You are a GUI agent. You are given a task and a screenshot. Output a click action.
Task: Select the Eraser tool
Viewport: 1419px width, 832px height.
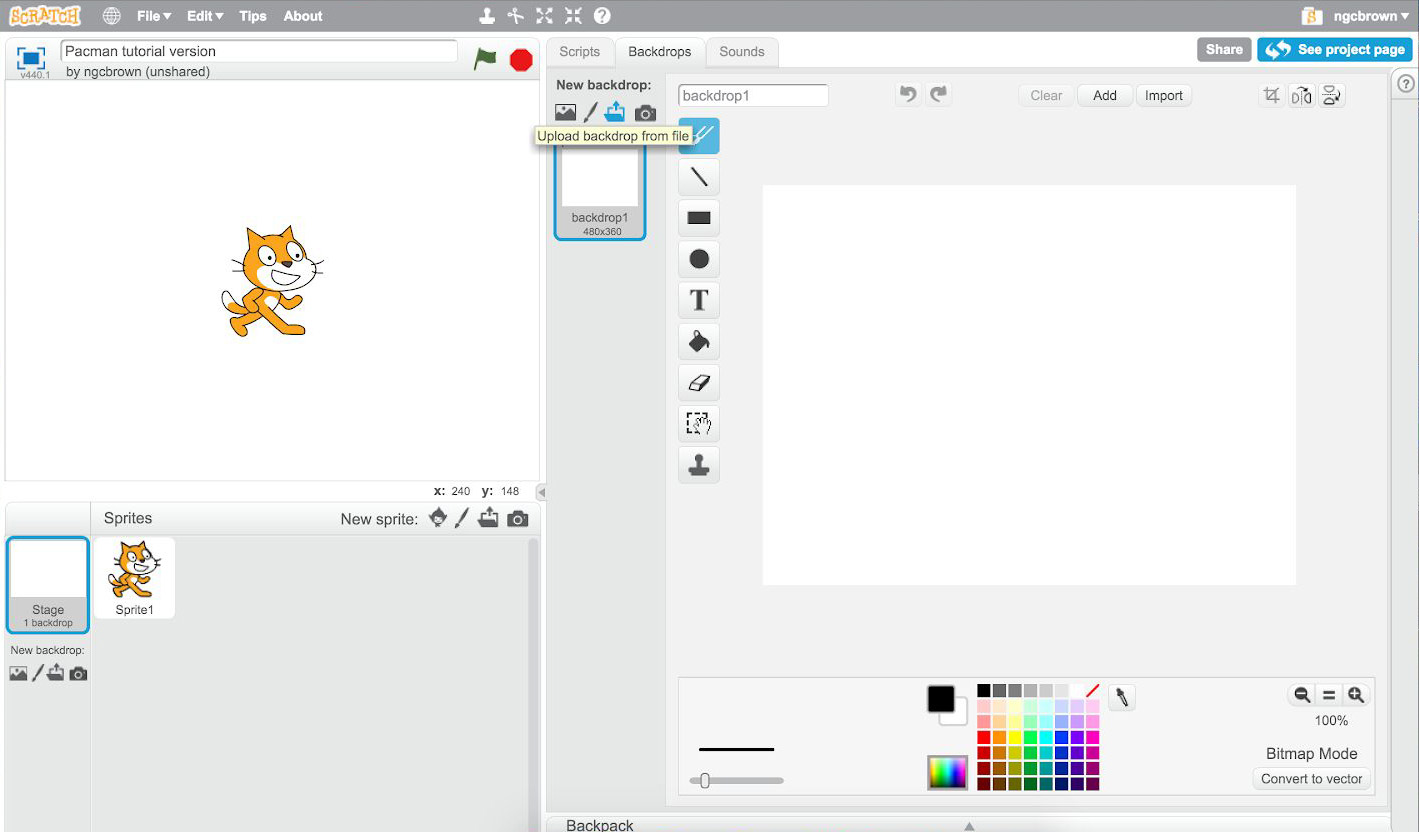pos(699,383)
